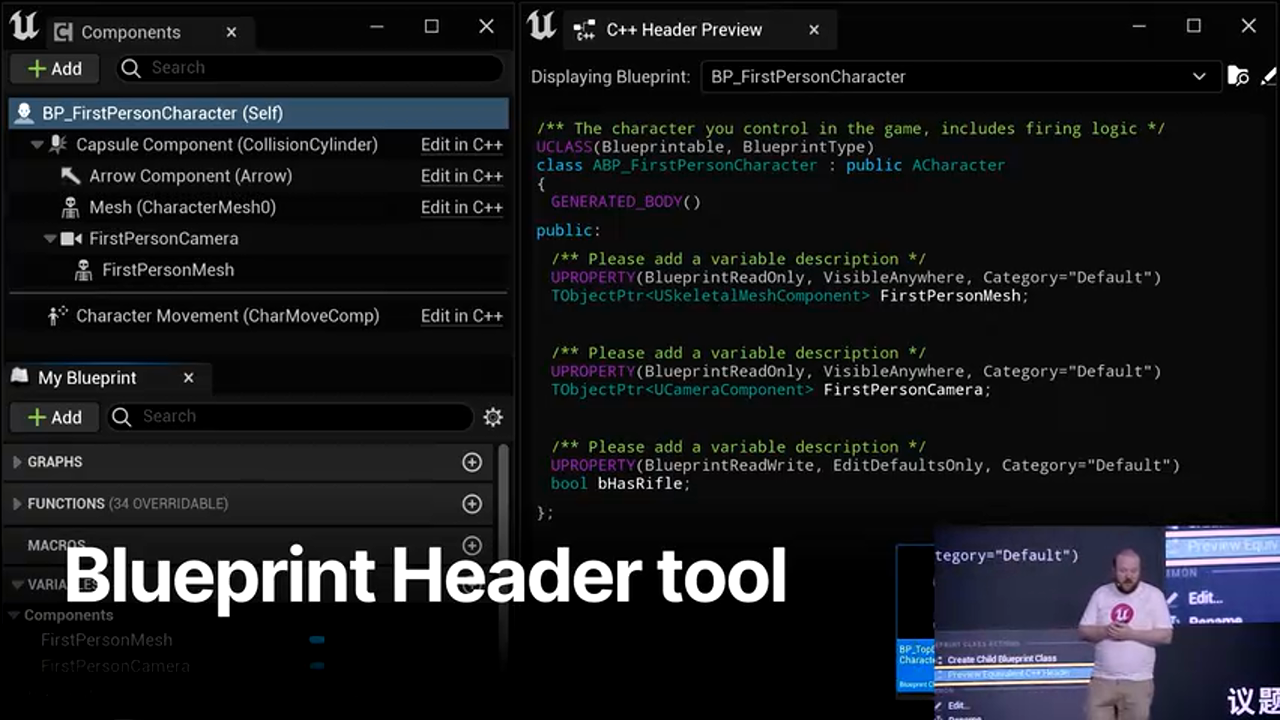Viewport: 1280px width, 720px height.
Task: Select BP_FirstPersonCharacter (Self) in the tree
Action: (162, 113)
